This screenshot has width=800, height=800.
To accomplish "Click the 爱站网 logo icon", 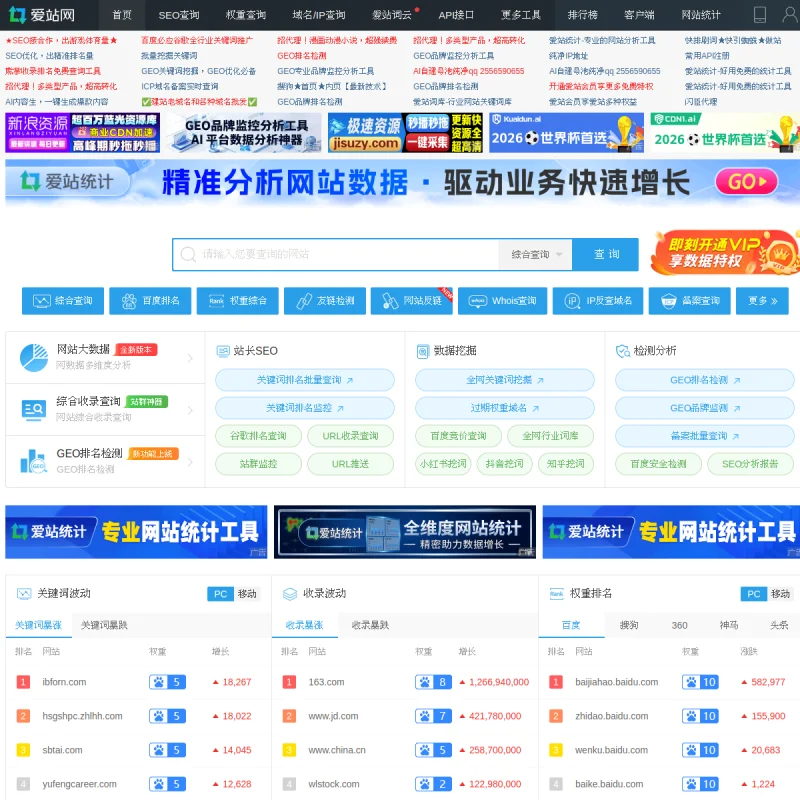I will point(17,15).
